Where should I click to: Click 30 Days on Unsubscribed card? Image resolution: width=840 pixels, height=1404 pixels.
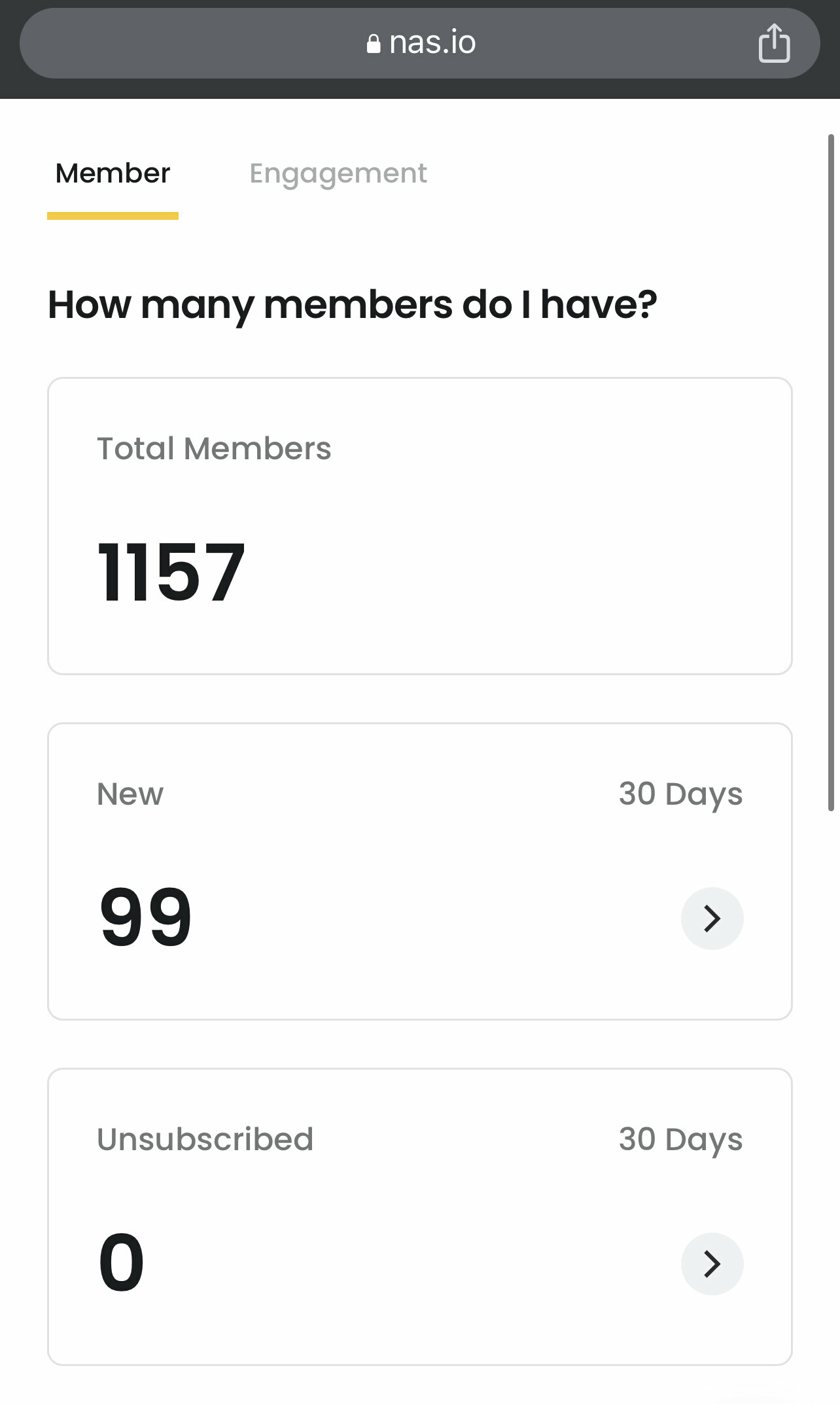(680, 1139)
